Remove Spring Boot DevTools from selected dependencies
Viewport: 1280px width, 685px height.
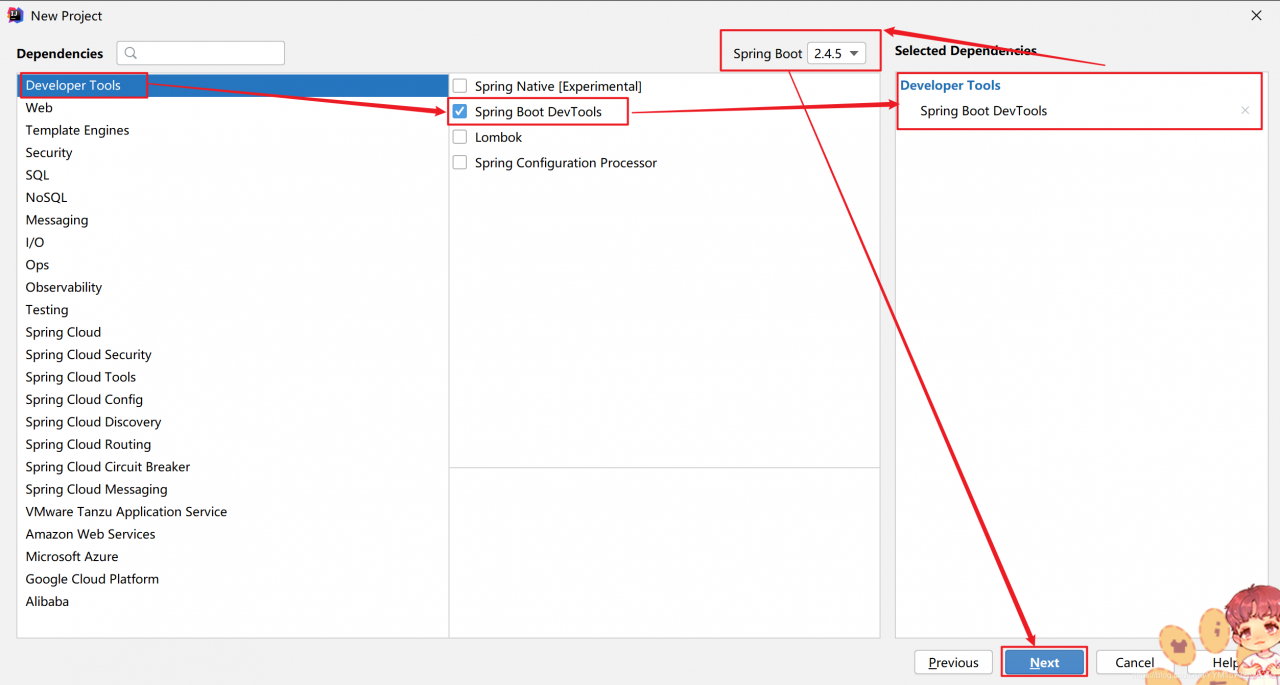click(1245, 111)
